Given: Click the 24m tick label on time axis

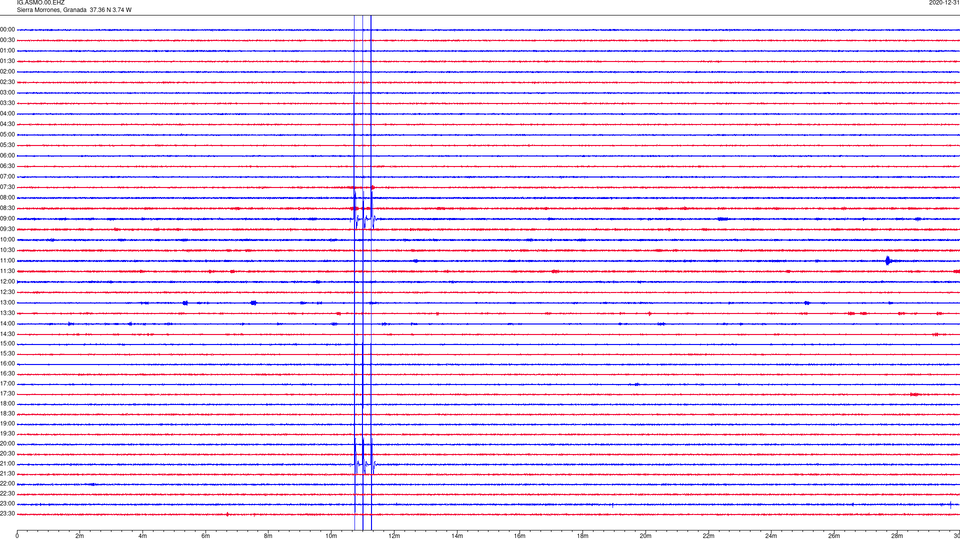Looking at the screenshot, I should coord(771,536).
